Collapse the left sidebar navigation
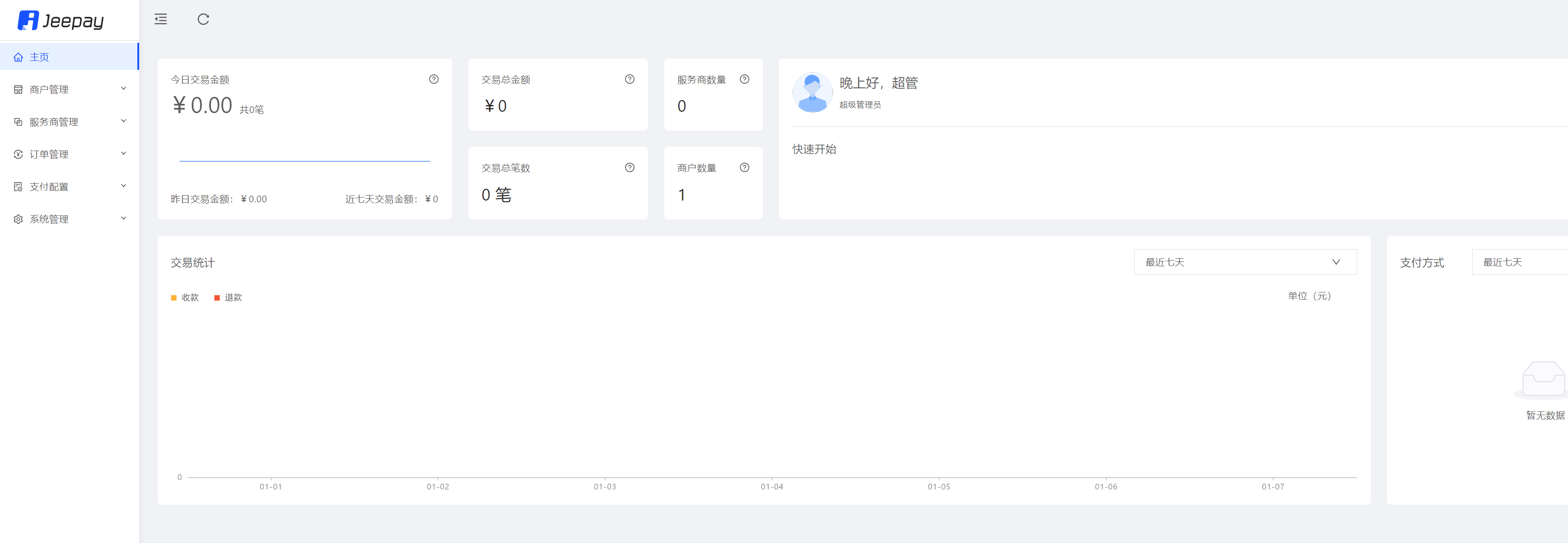This screenshot has height=543, width=1568. click(x=160, y=19)
